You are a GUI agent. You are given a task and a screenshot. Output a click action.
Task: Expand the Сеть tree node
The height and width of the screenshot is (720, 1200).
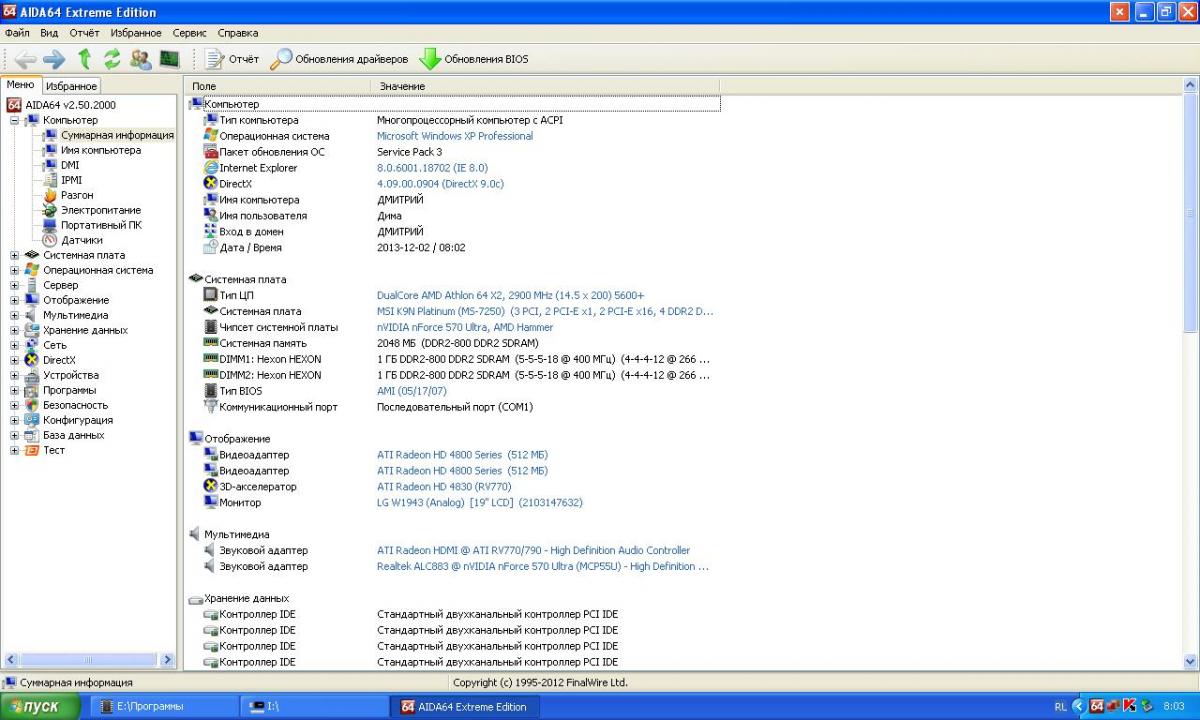(14, 345)
